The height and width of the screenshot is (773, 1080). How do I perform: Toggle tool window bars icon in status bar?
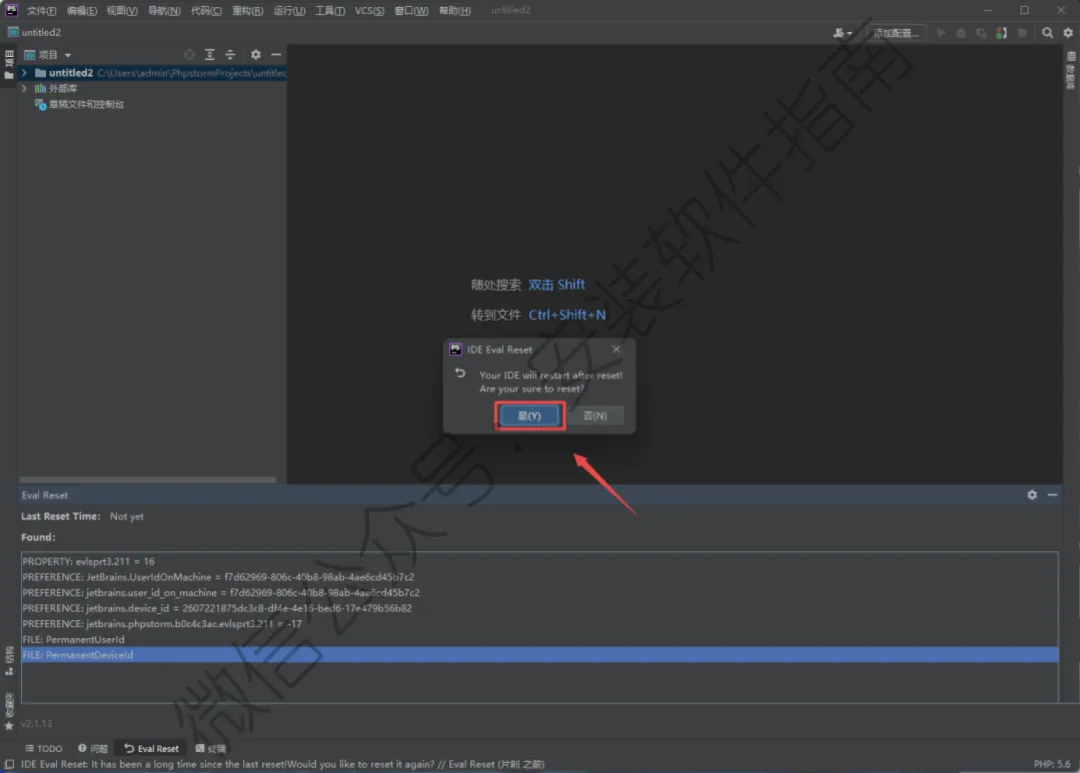(9, 764)
